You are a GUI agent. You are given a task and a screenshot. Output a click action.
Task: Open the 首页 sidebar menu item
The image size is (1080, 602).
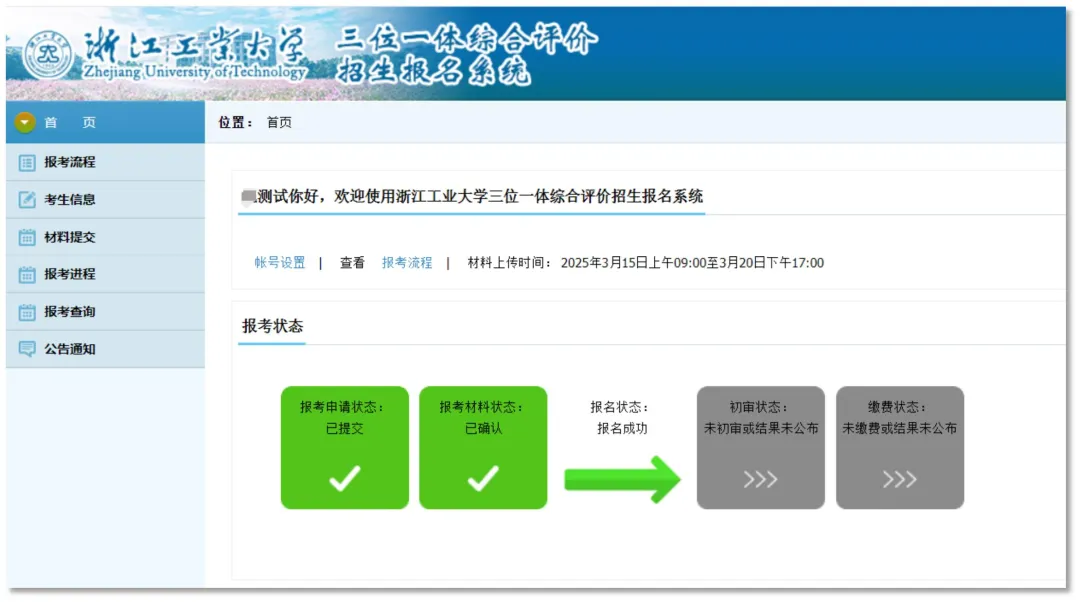(x=105, y=123)
